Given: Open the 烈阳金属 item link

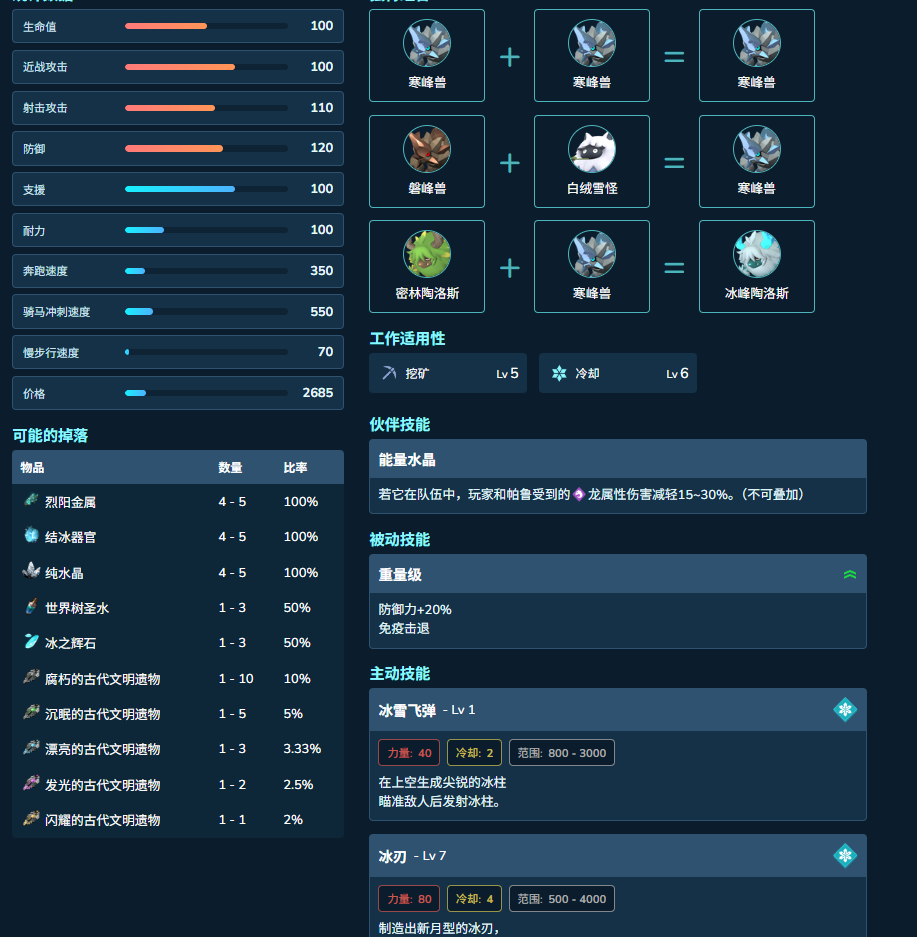Looking at the screenshot, I should click(70, 503).
